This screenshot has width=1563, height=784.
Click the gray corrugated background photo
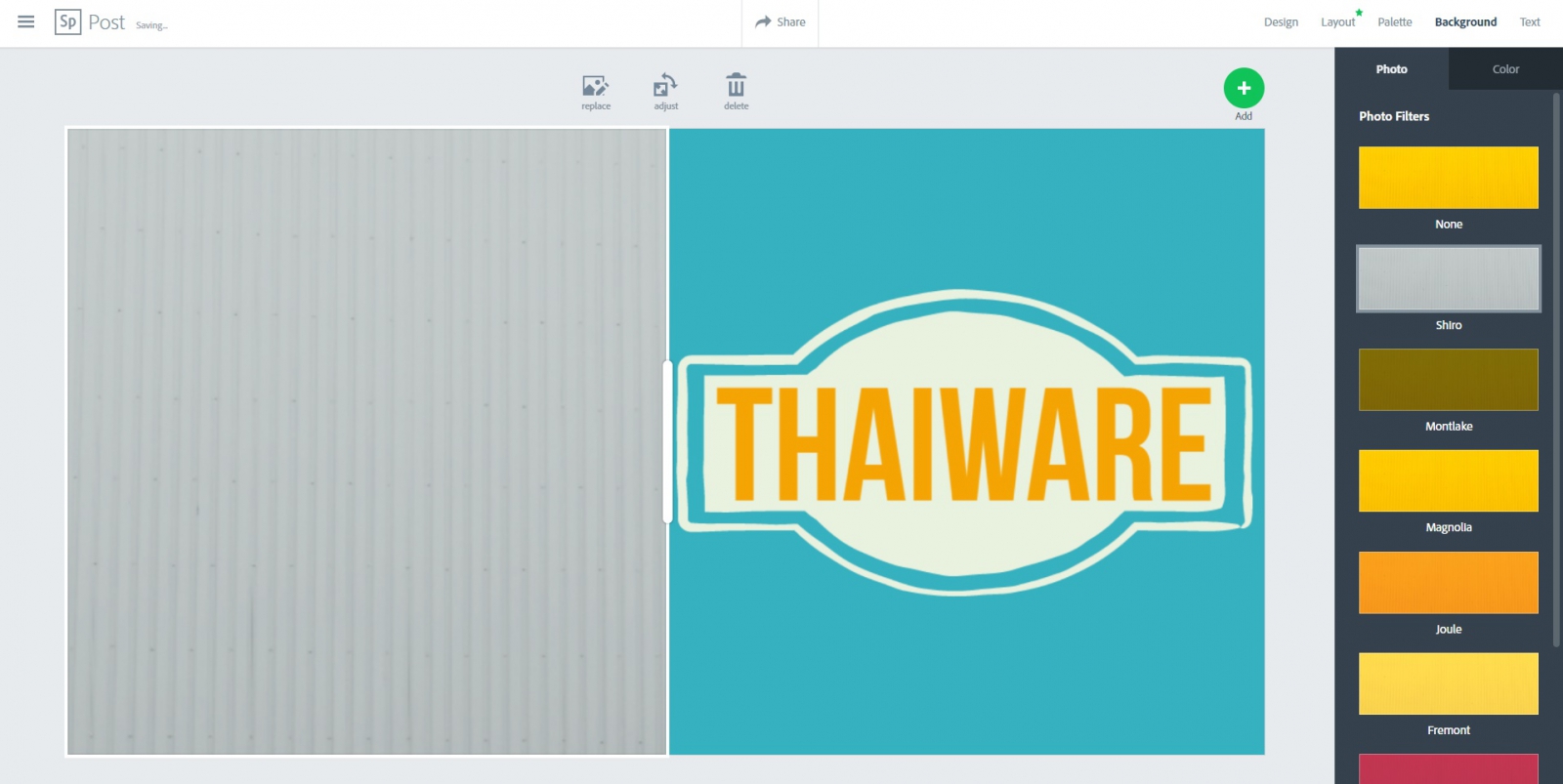(366, 441)
